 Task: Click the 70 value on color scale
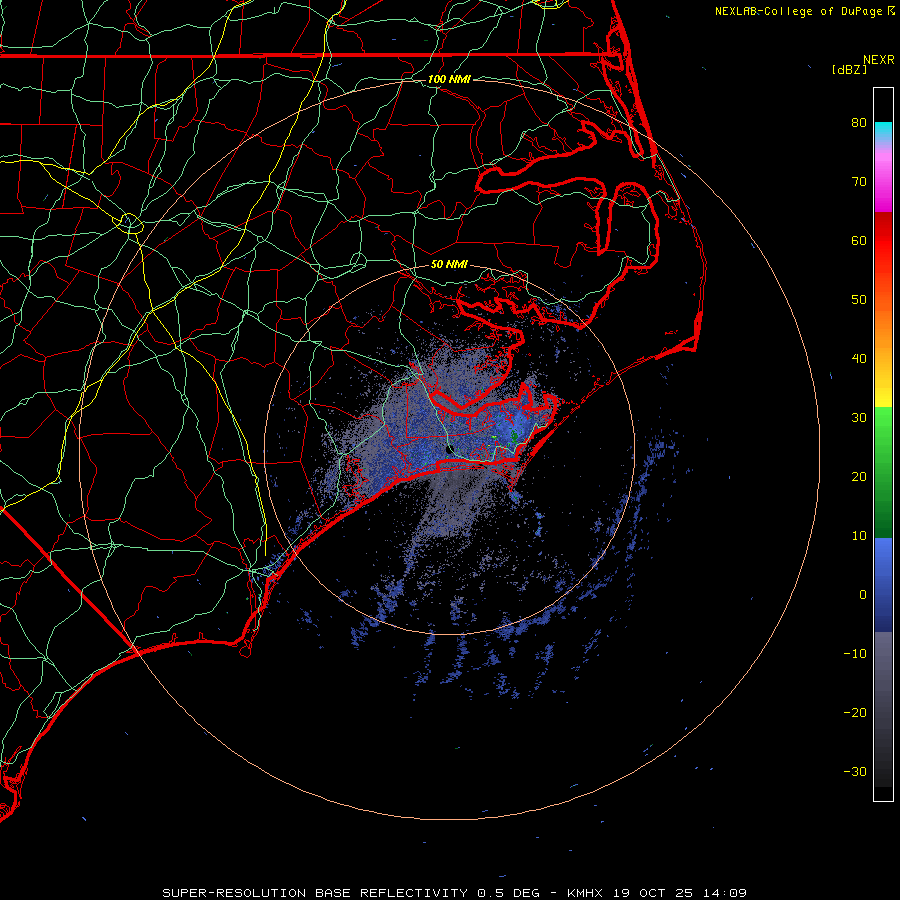(x=859, y=181)
